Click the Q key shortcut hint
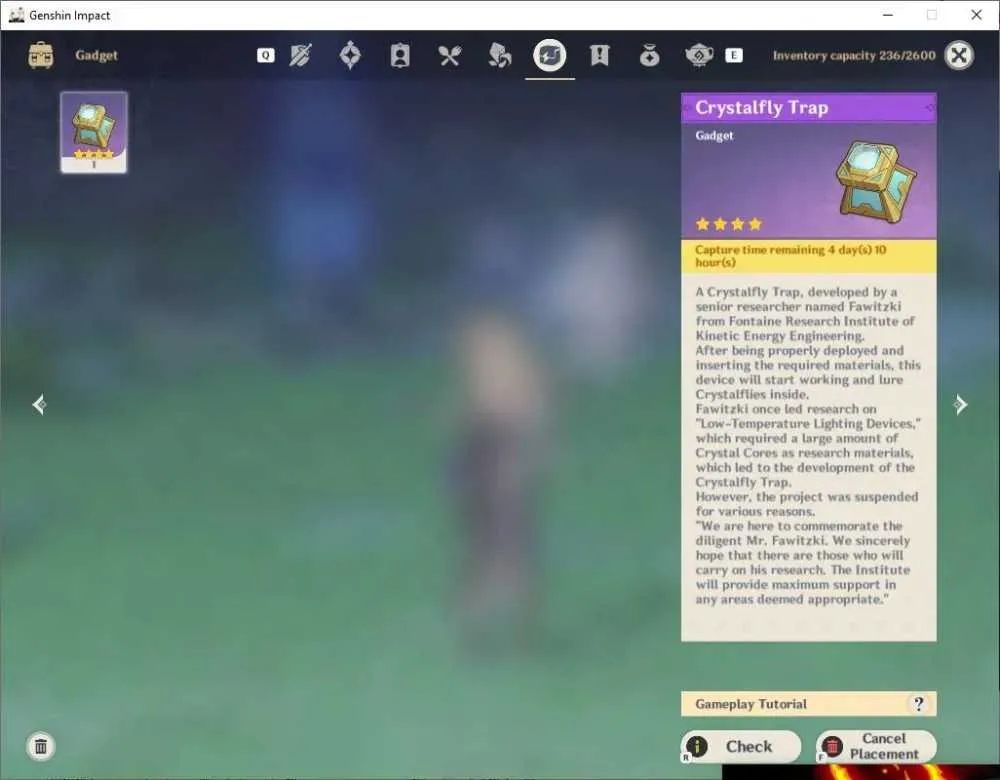The width and height of the screenshot is (1000, 780). coord(265,55)
